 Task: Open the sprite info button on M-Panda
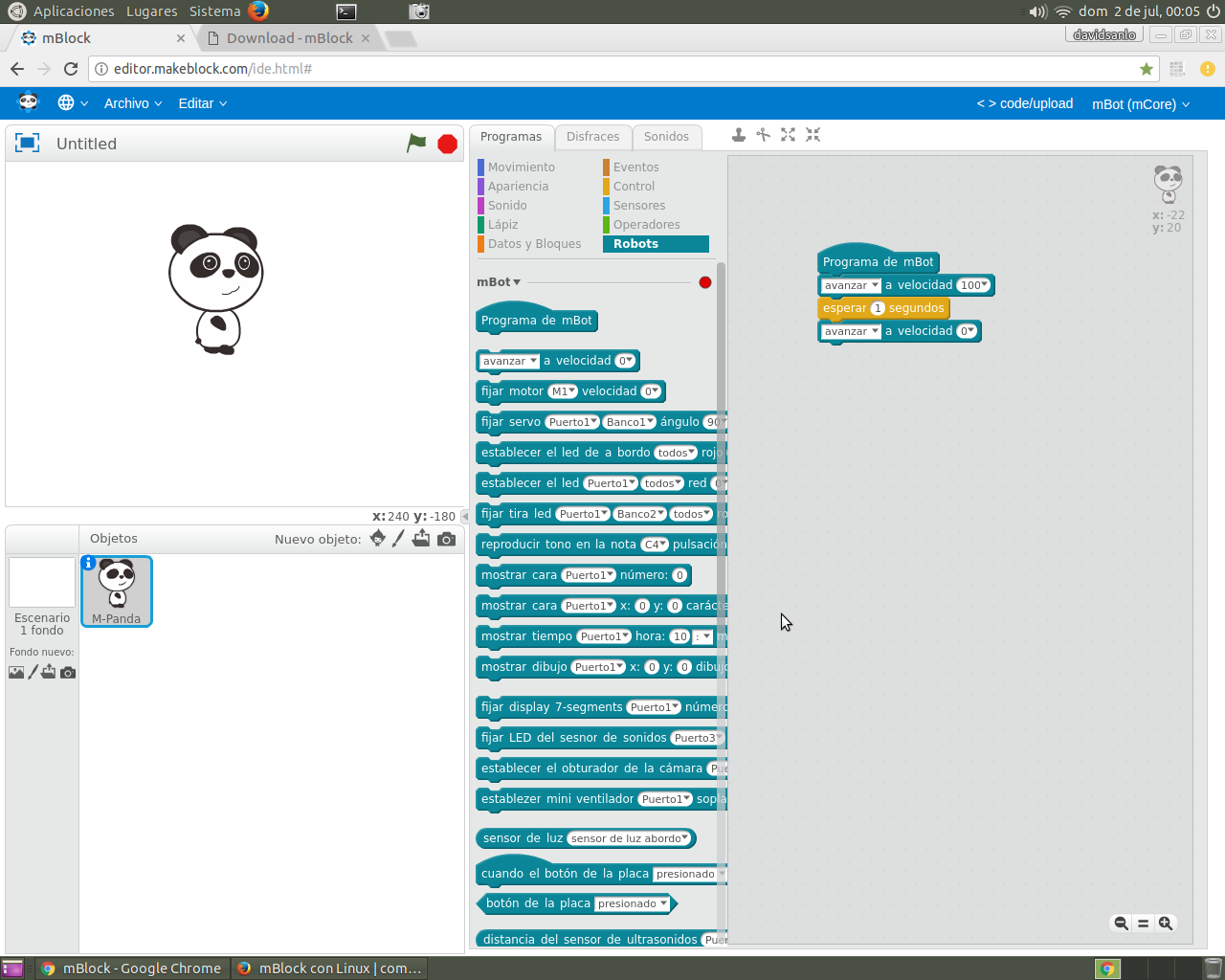89,563
